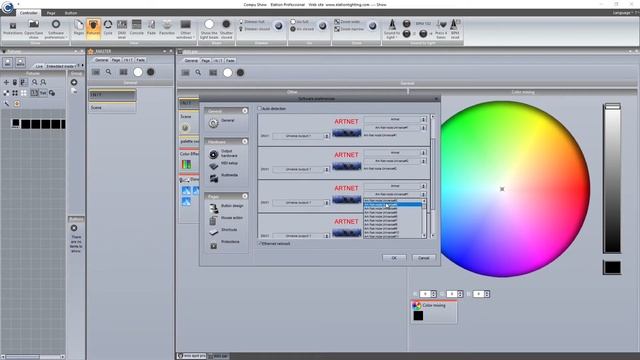Open Multimedia in preferences sidebar
This screenshot has height=360, width=640.
223,177
